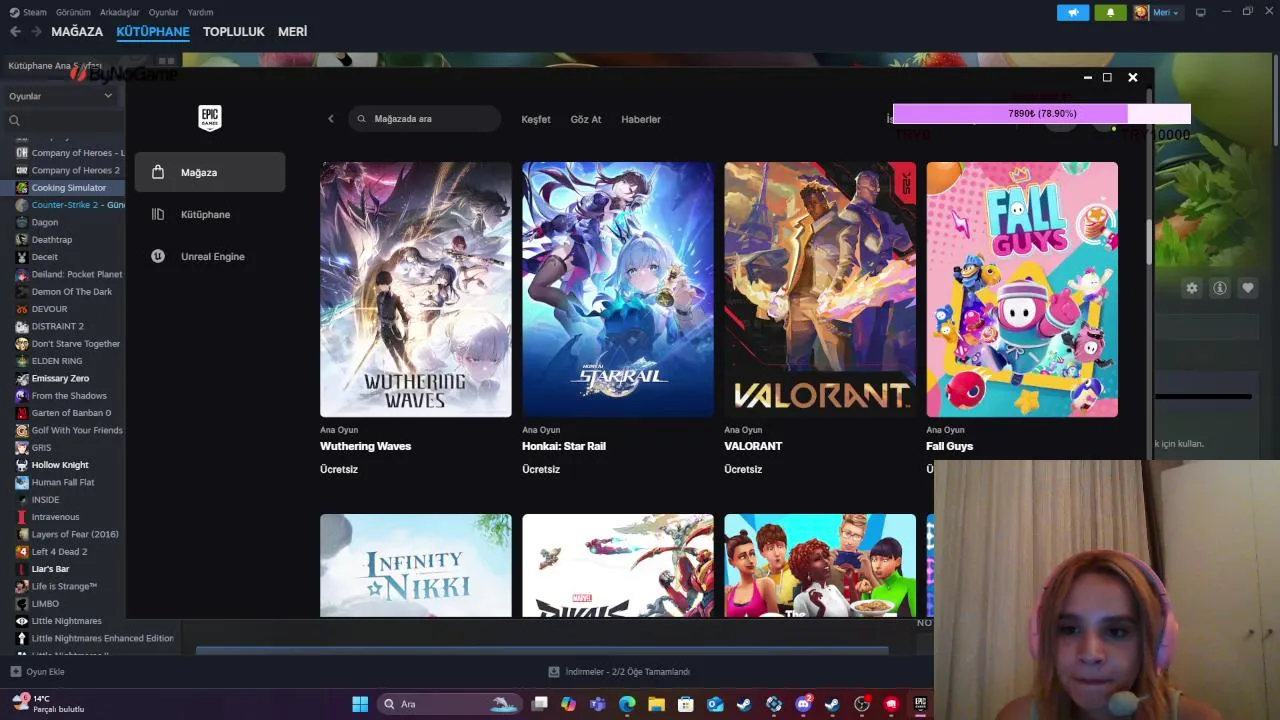Screen dimensions: 1280x720
Task: Open Steam notifications bell
Action: point(1110,12)
